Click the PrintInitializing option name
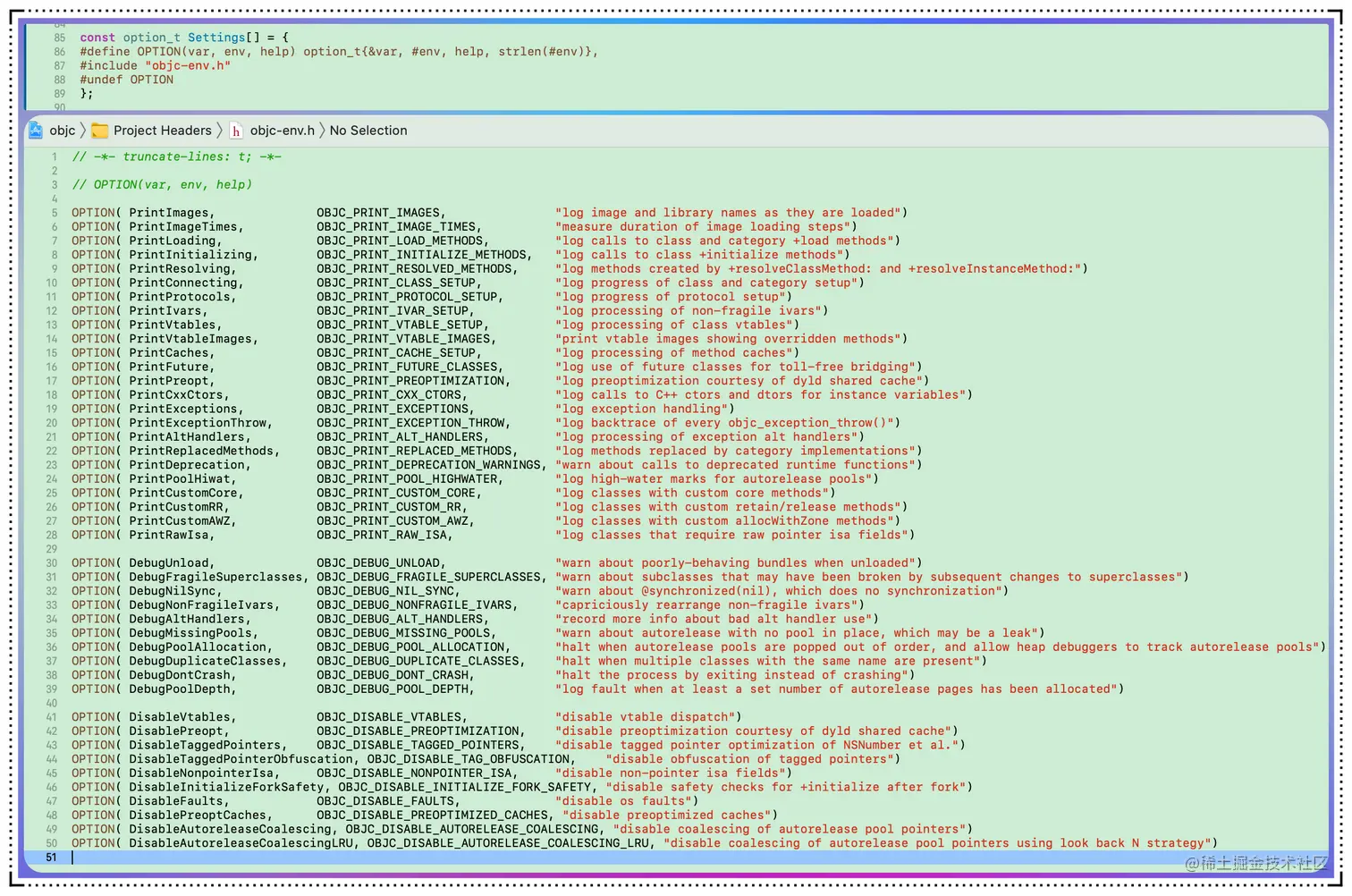 (x=190, y=255)
